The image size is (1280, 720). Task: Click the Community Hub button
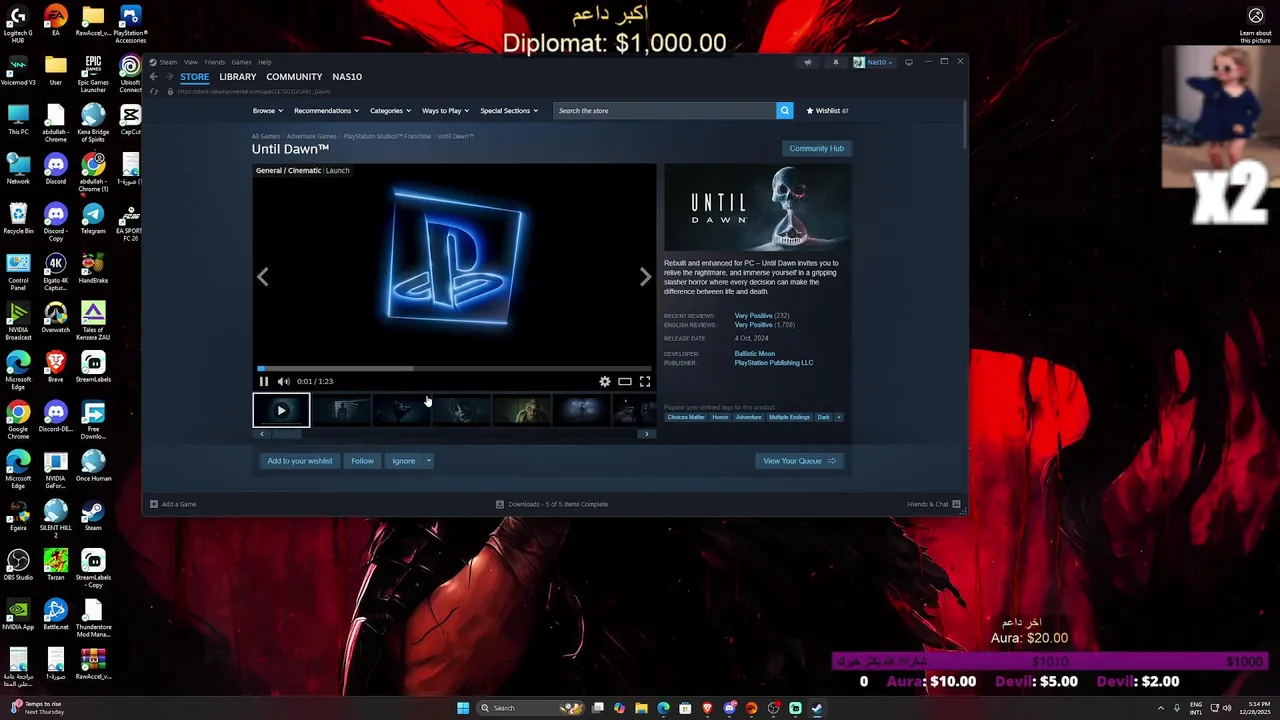click(x=817, y=148)
